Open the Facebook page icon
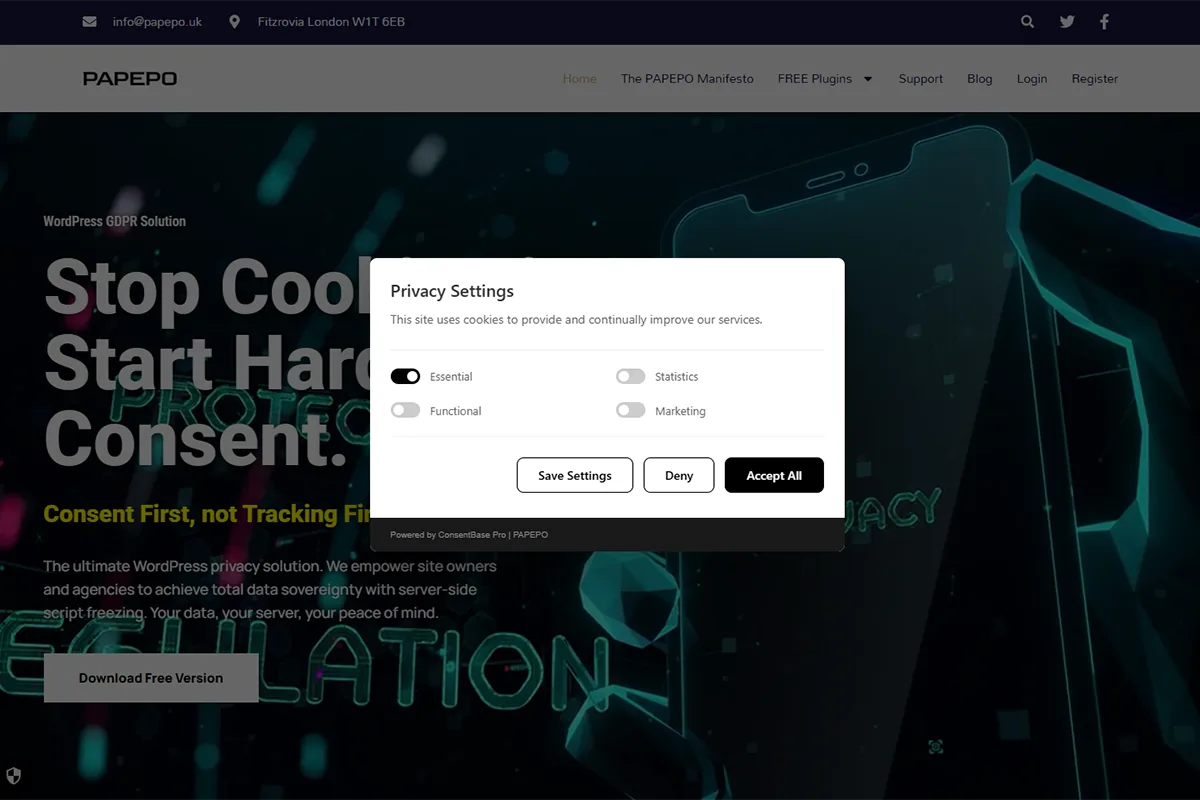 pos(1104,21)
